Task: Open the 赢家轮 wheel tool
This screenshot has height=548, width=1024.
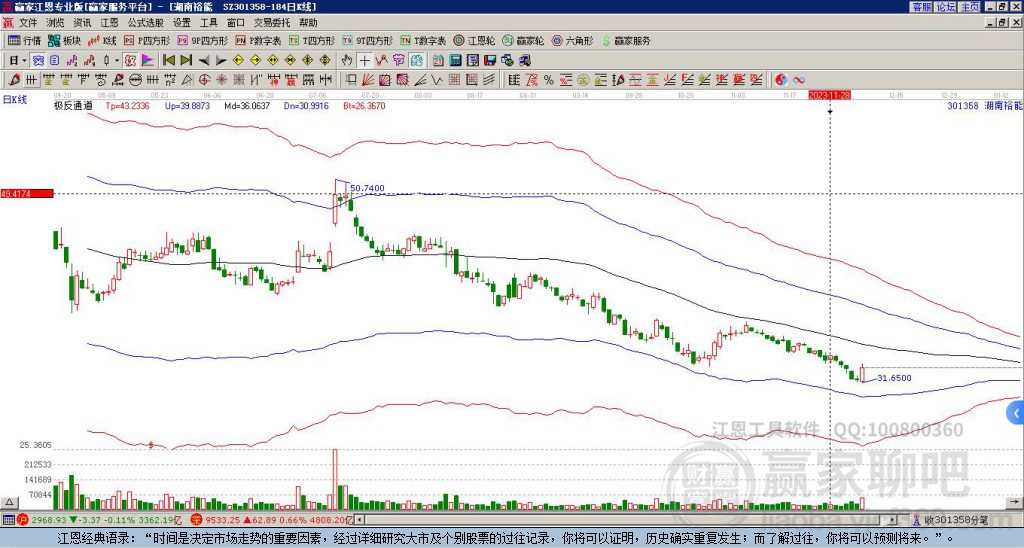Action: click(524, 40)
